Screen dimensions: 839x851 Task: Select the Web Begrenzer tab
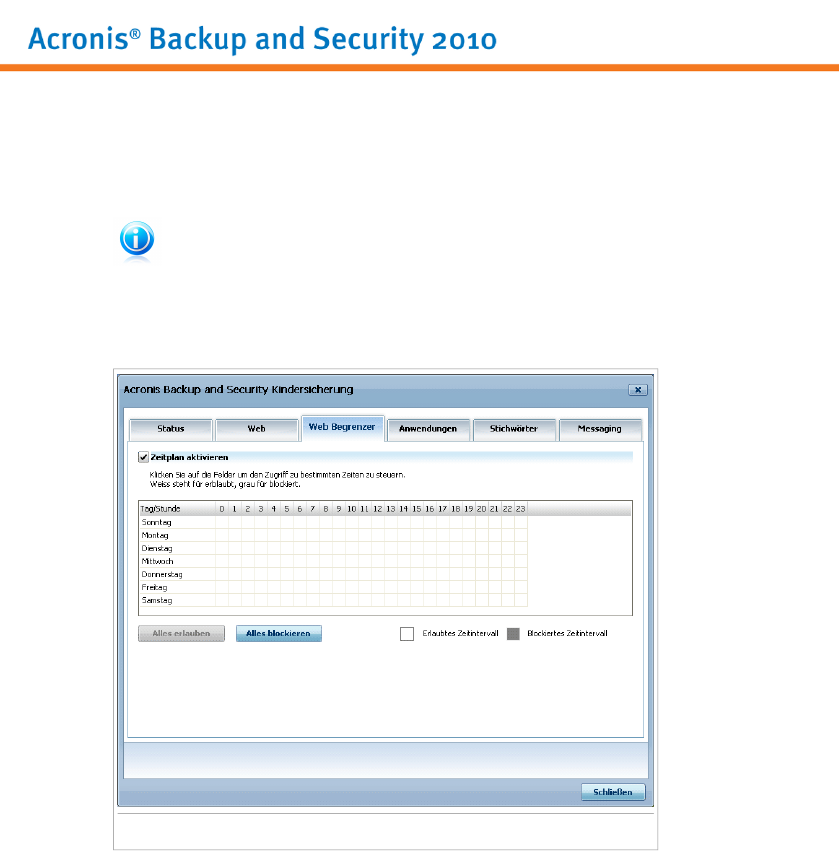[342, 428]
